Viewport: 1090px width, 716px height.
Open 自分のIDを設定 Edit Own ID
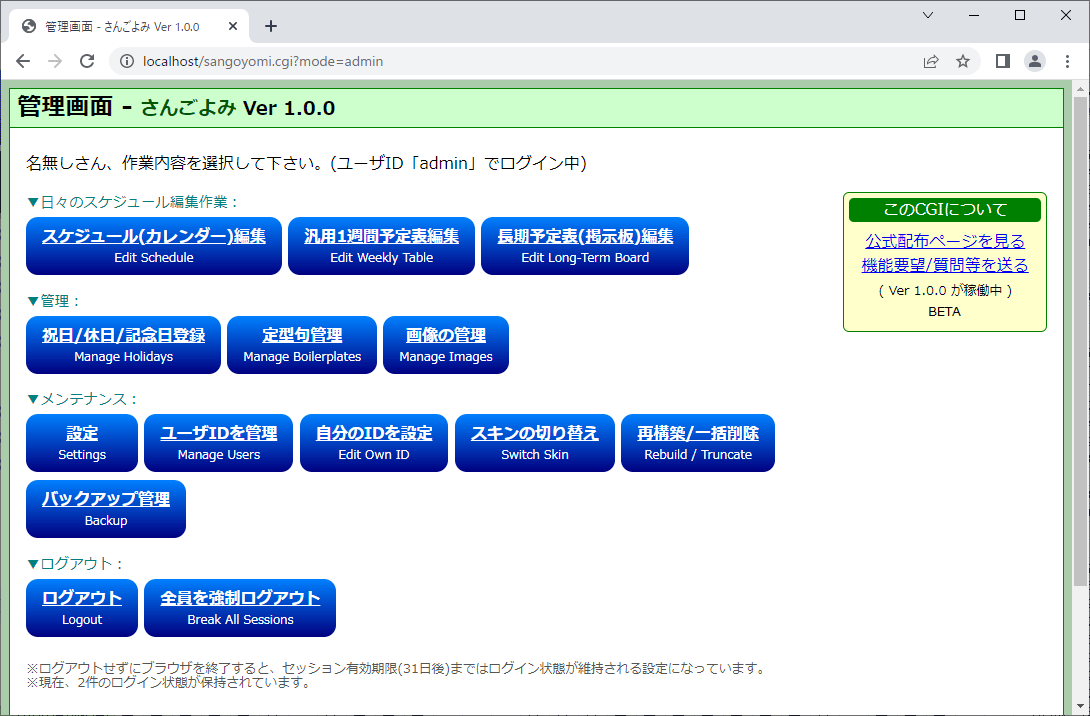[x=374, y=443]
